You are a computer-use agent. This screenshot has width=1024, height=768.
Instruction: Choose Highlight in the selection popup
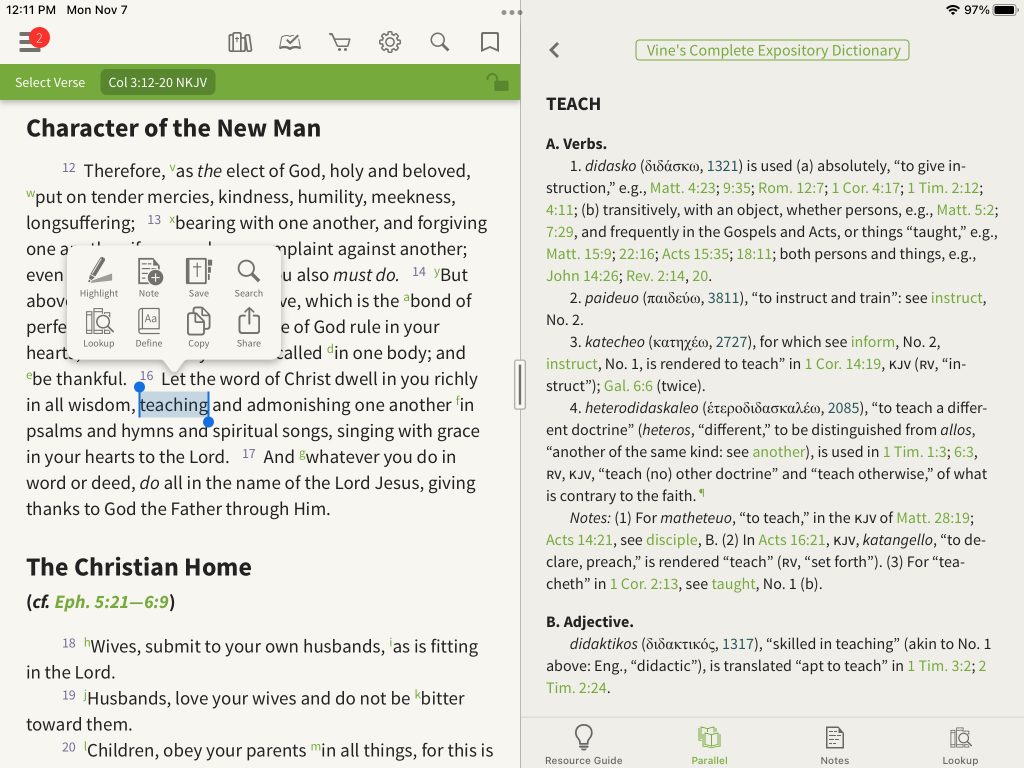[99, 277]
